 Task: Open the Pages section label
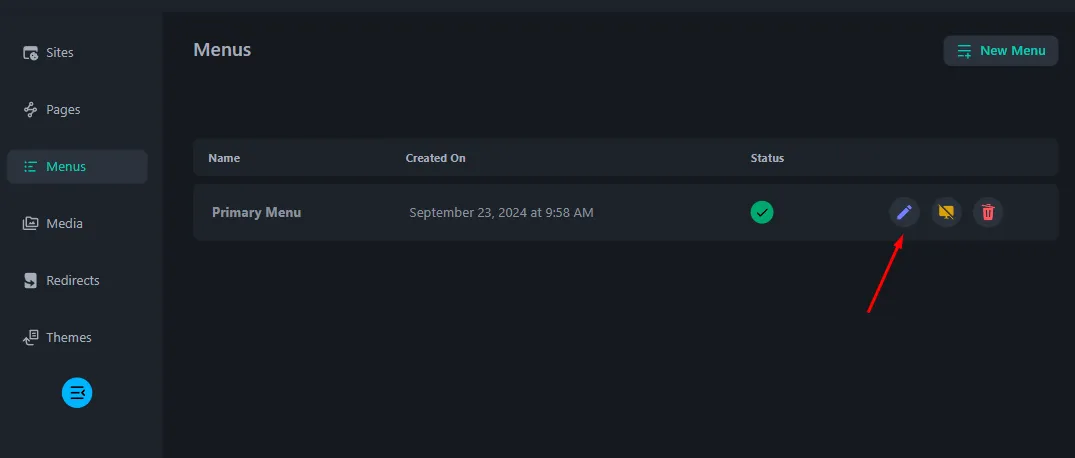[63, 110]
